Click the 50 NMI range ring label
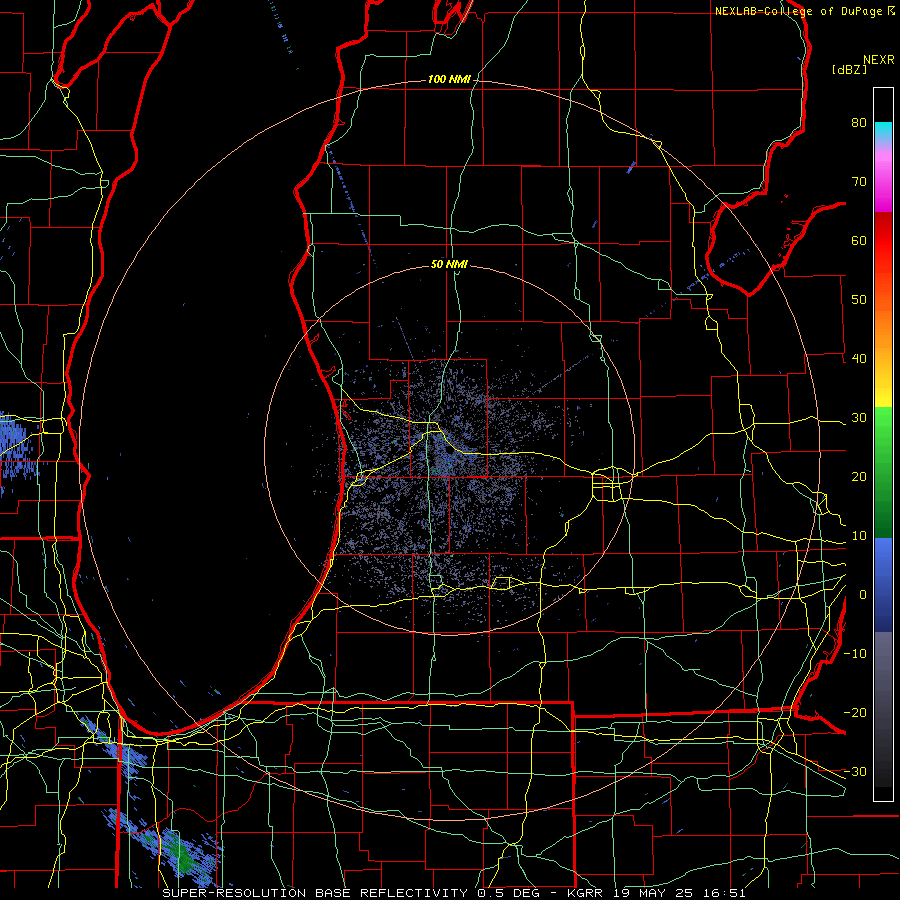The width and height of the screenshot is (900, 900). tap(449, 264)
